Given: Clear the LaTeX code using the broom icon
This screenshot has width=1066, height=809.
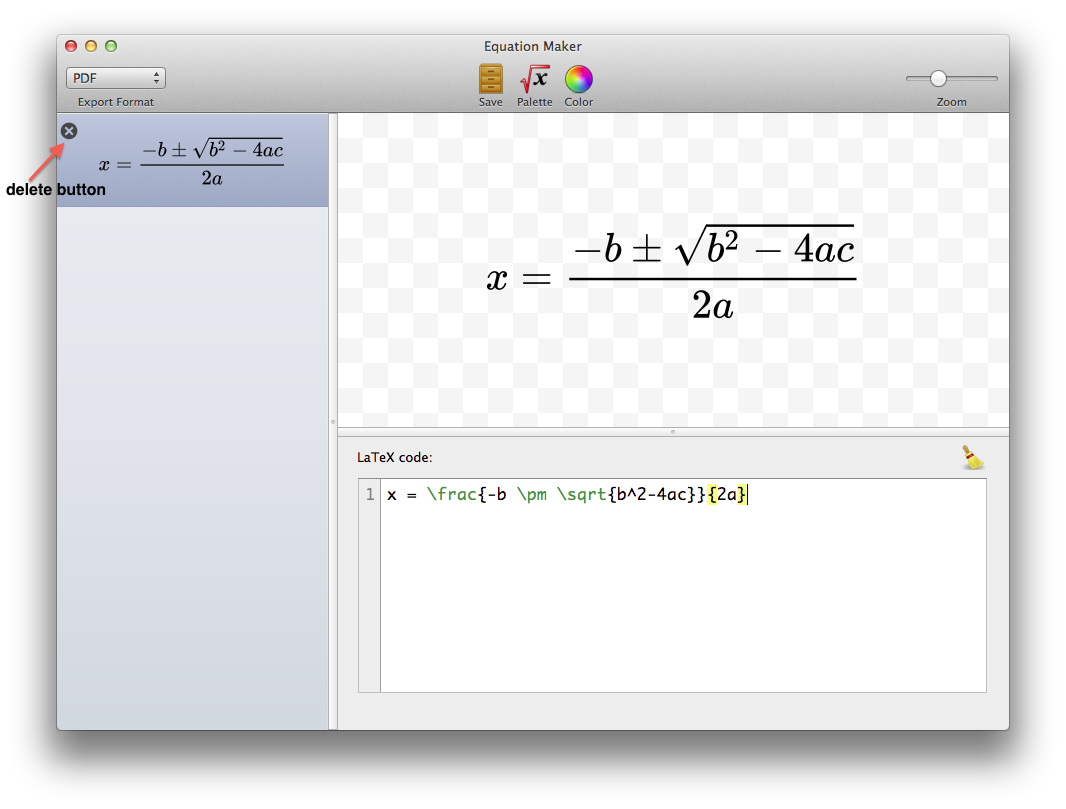Looking at the screenshot, I should point(971,457).
